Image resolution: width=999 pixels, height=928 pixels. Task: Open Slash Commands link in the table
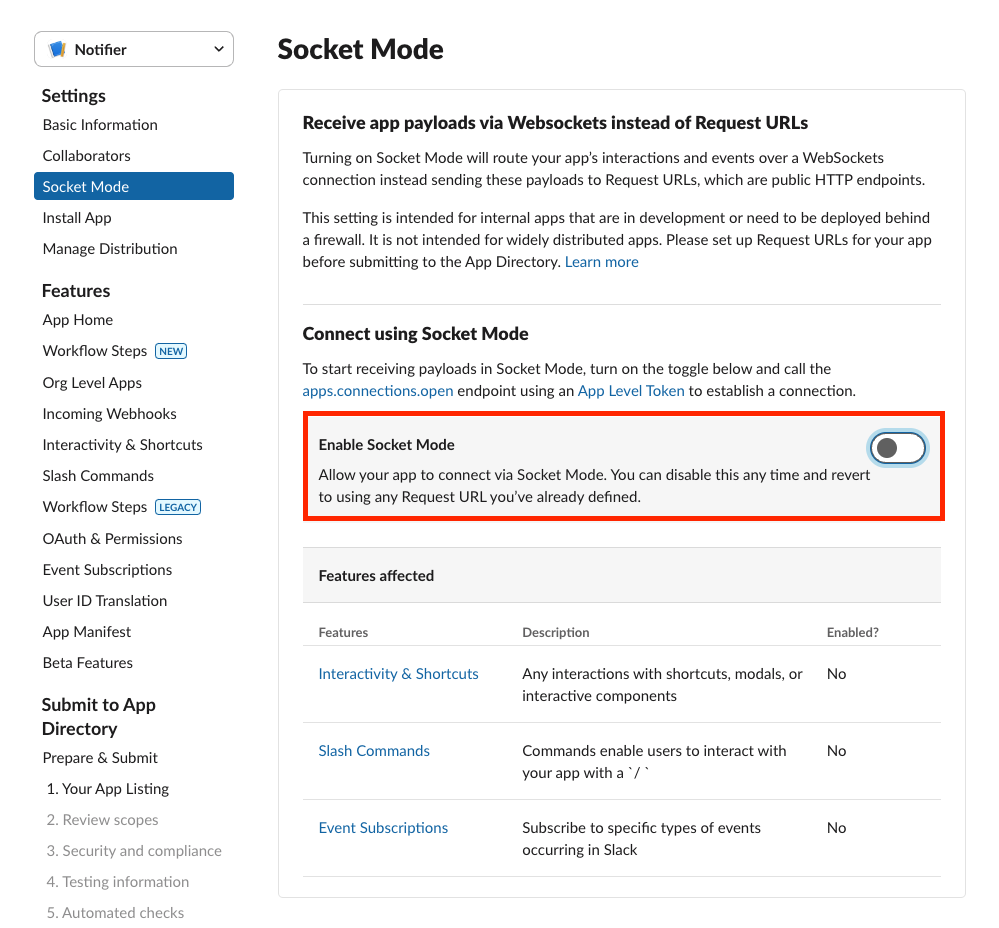pyautogui.click(x=374, y=751)
